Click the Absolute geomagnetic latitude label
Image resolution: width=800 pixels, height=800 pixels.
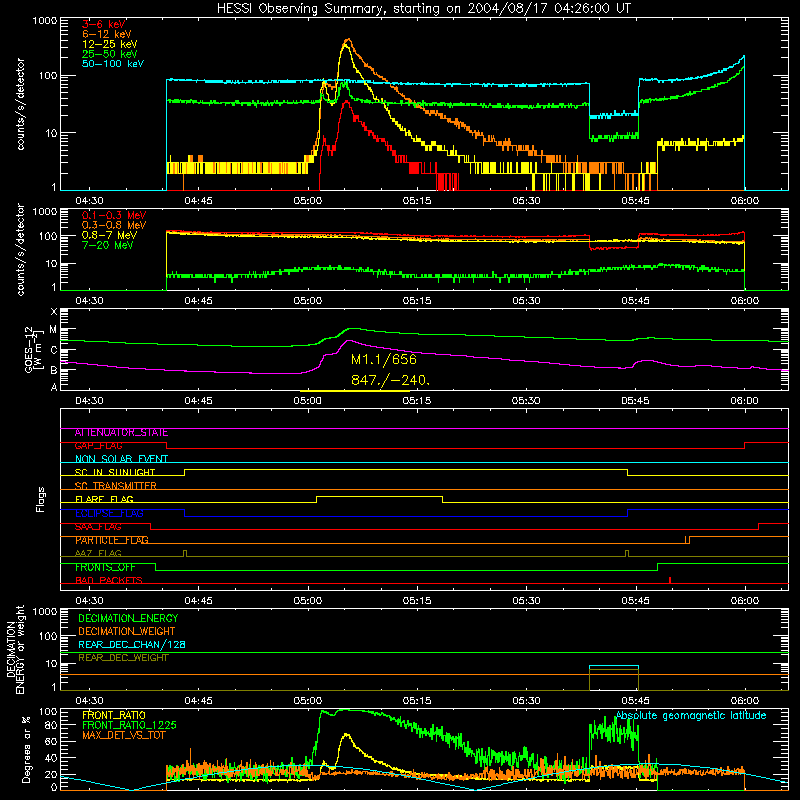pyautogui.click(x=691, y=716)
